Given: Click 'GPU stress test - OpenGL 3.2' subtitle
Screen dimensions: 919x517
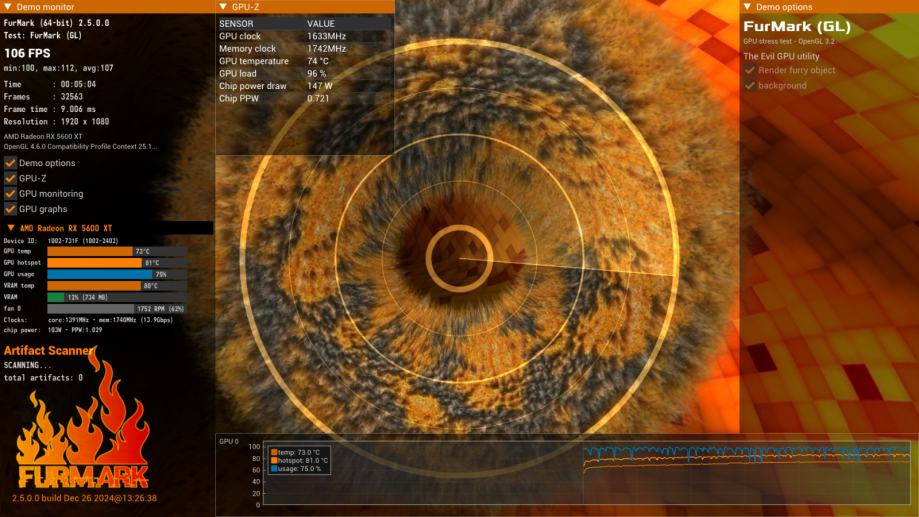Looking at the screenshot, I should (789, 42).
